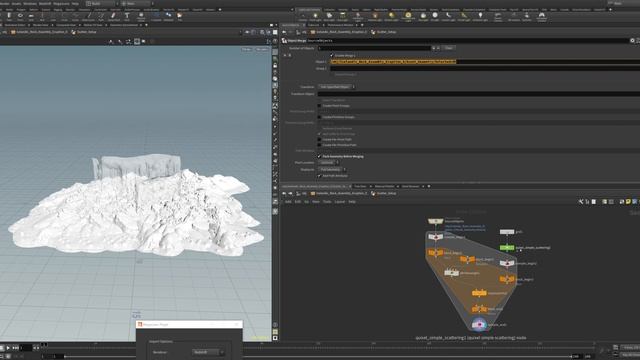Click the Area Light shelf tool
Screen dimensions: 640x360
click(x=343, y=16)
